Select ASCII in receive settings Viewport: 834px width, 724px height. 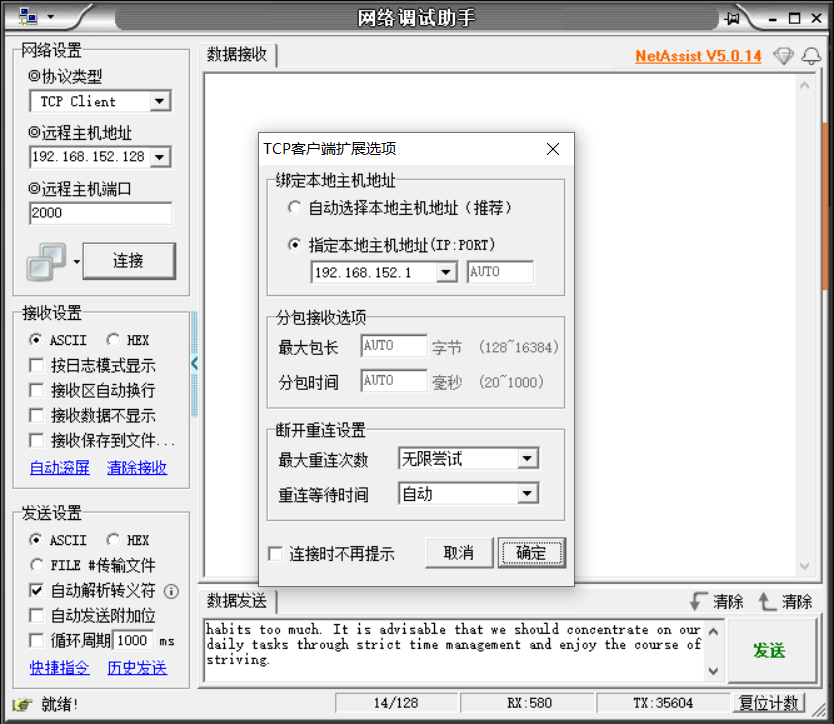click(36, 339)
